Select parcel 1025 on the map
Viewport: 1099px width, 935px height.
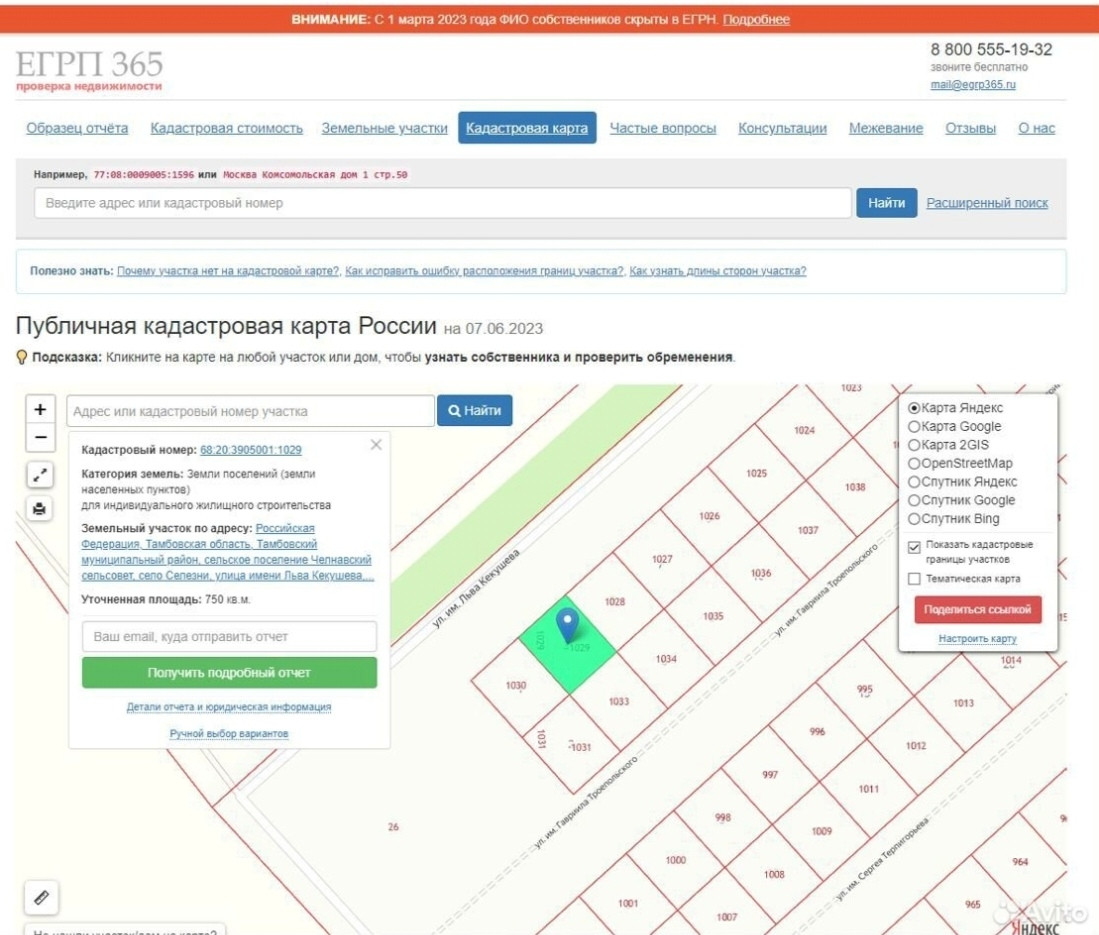click(x=756, y=474)
